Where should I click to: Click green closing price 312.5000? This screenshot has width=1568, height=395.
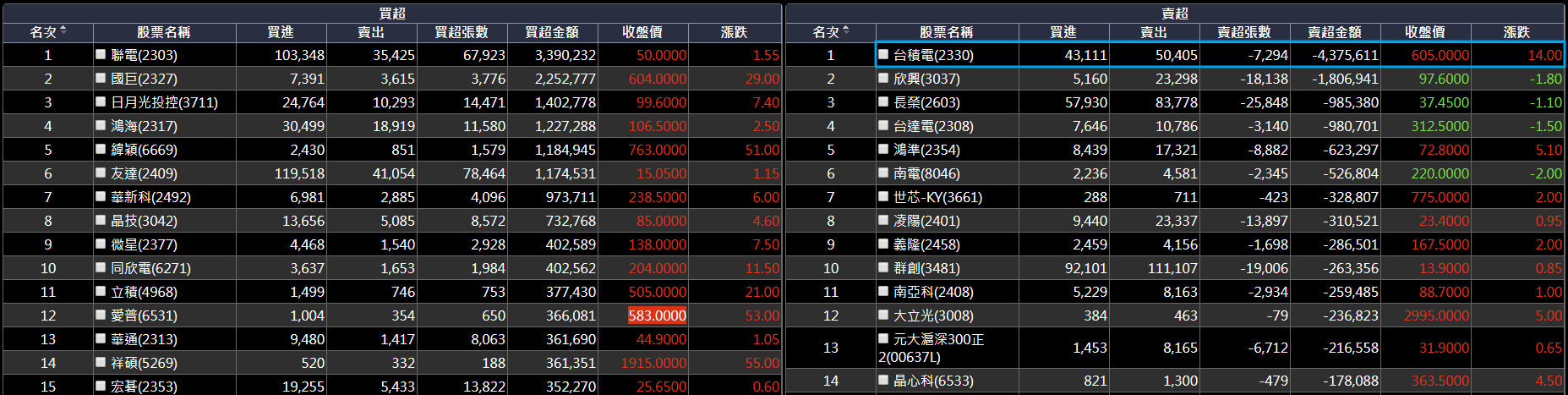(1440, 126)
